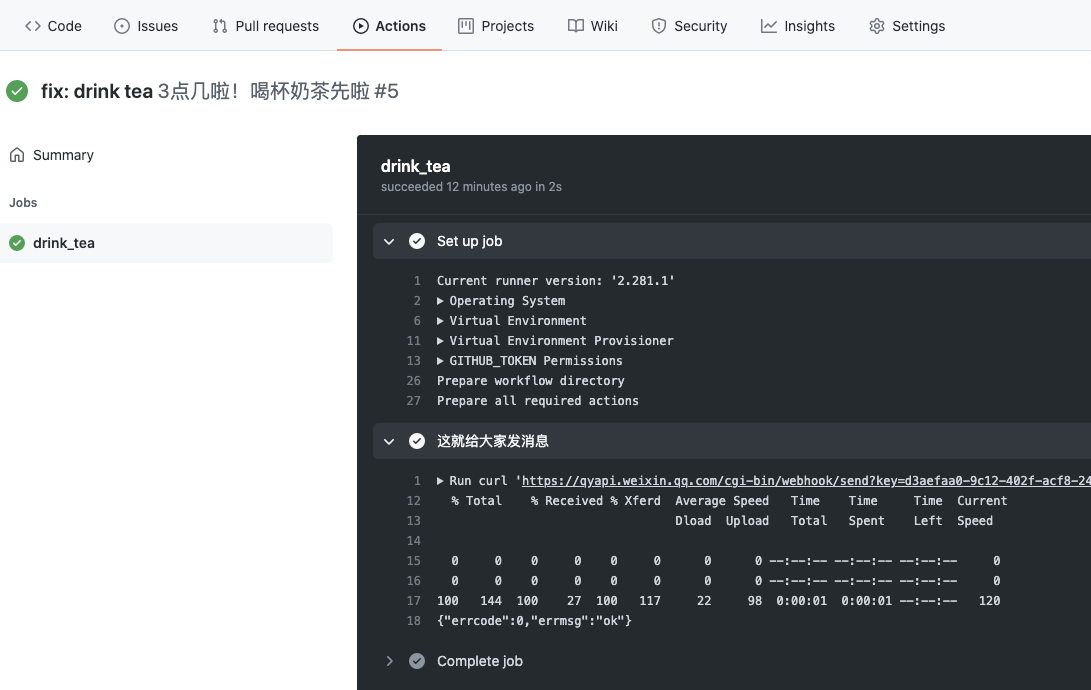Collapse the Set up job step
The width and height of the screenshot is (1091, 690).
point(389,241)
